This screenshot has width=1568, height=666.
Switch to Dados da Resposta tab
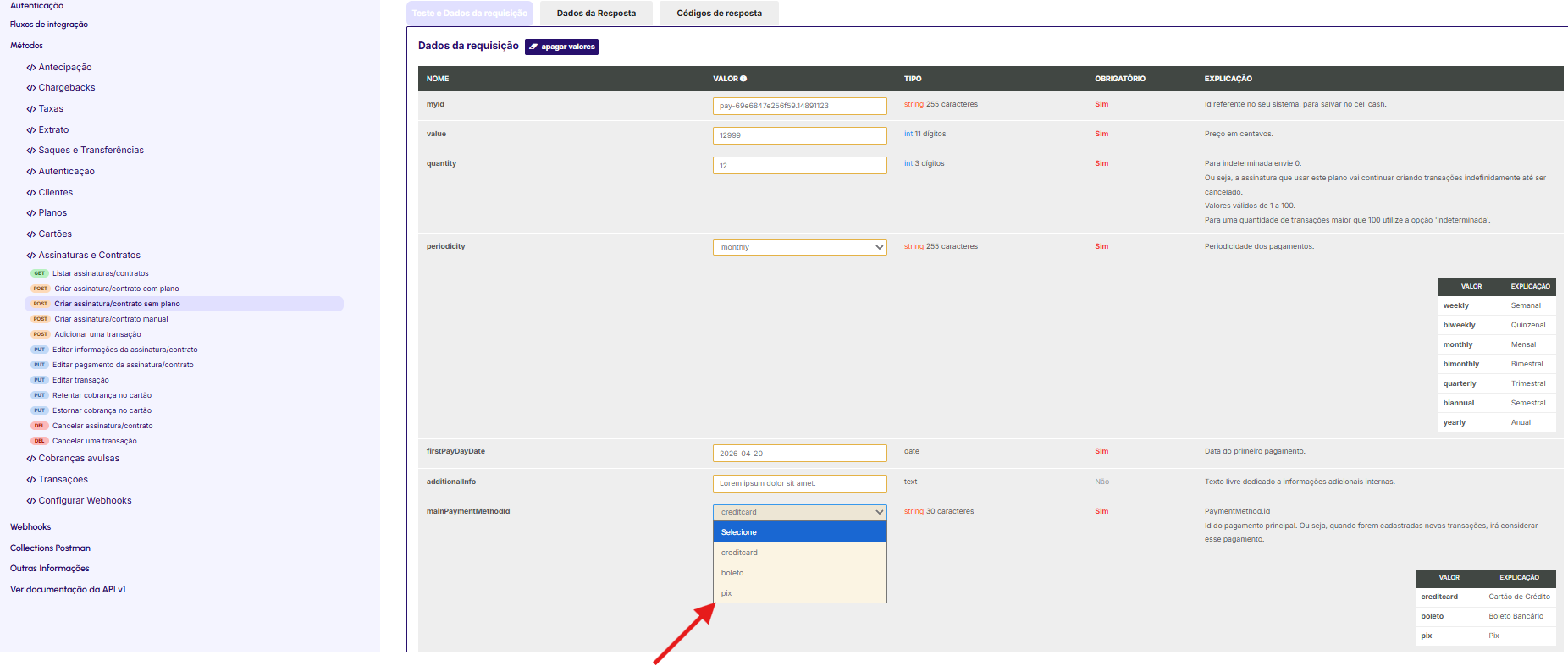pos(596,14)
